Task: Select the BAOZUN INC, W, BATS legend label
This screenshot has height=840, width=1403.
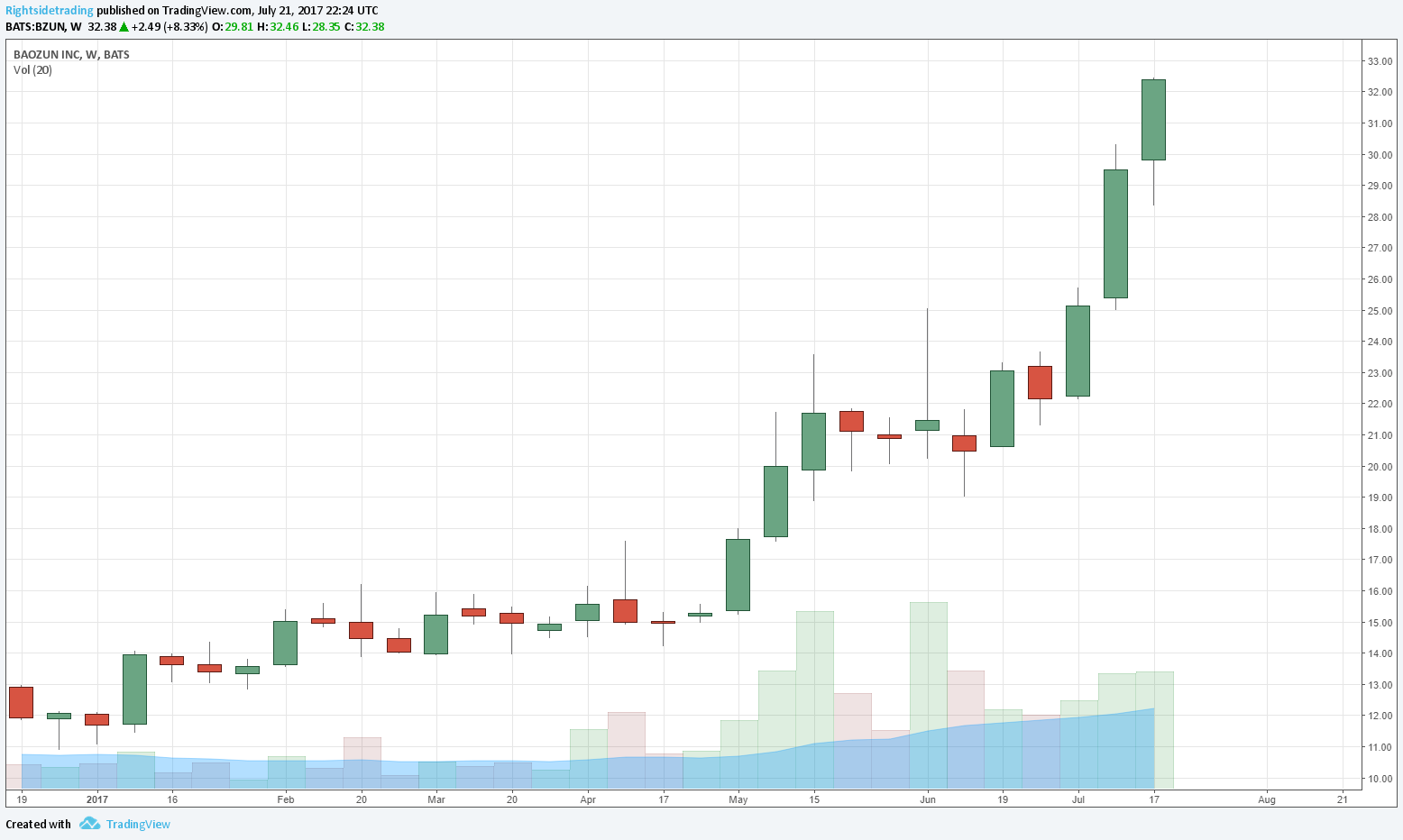Action: pos(71,54)
